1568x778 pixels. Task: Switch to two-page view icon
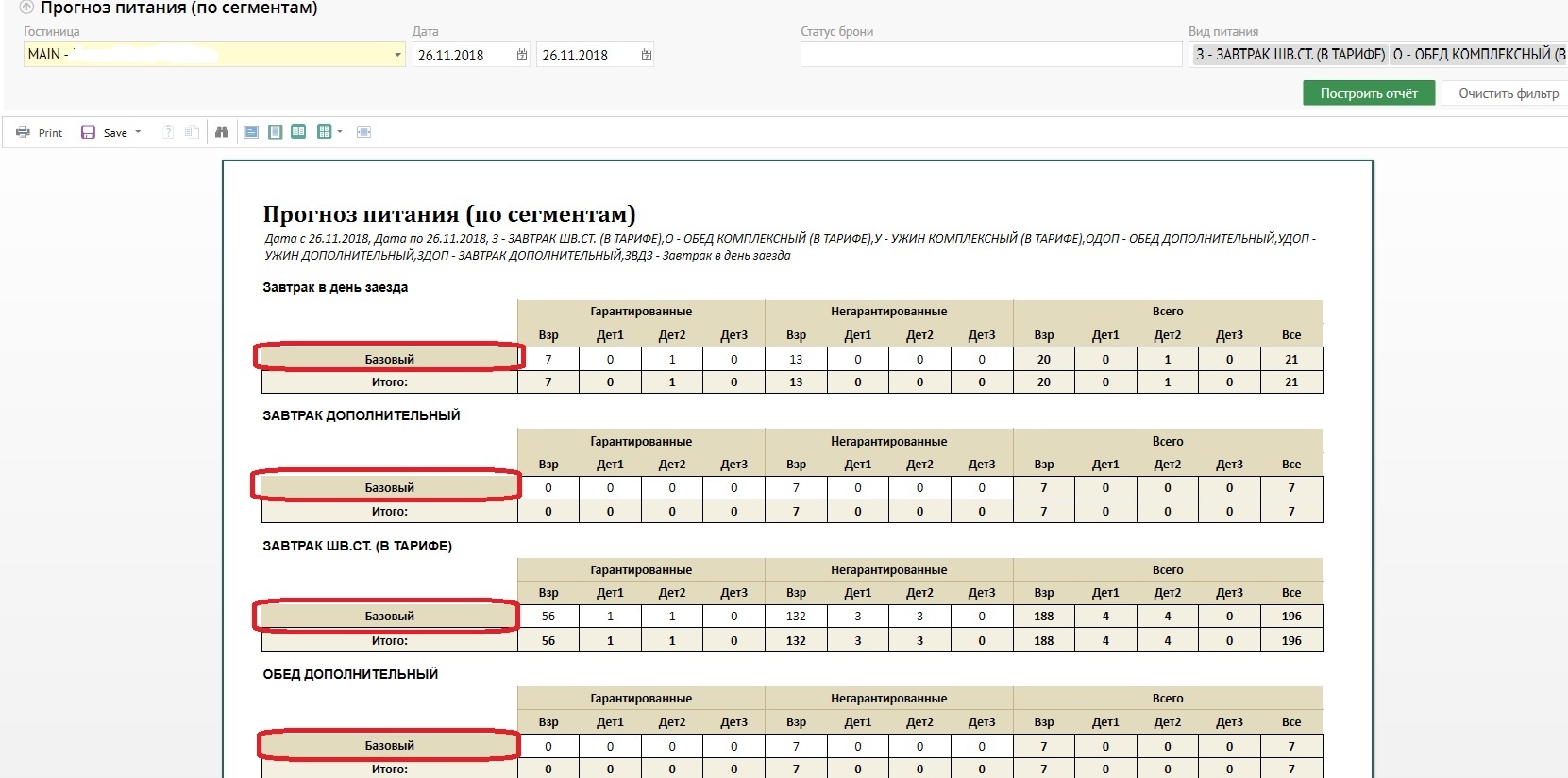click(298, 132)
